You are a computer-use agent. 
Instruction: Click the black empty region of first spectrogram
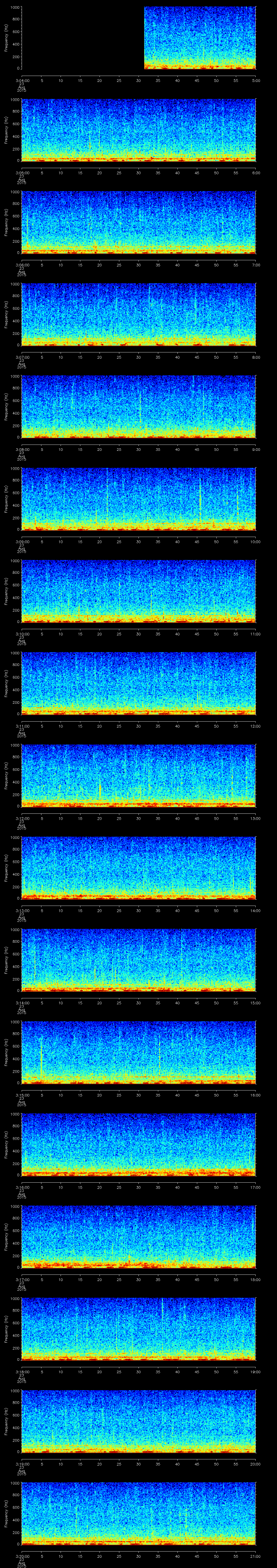pos(82,38)
